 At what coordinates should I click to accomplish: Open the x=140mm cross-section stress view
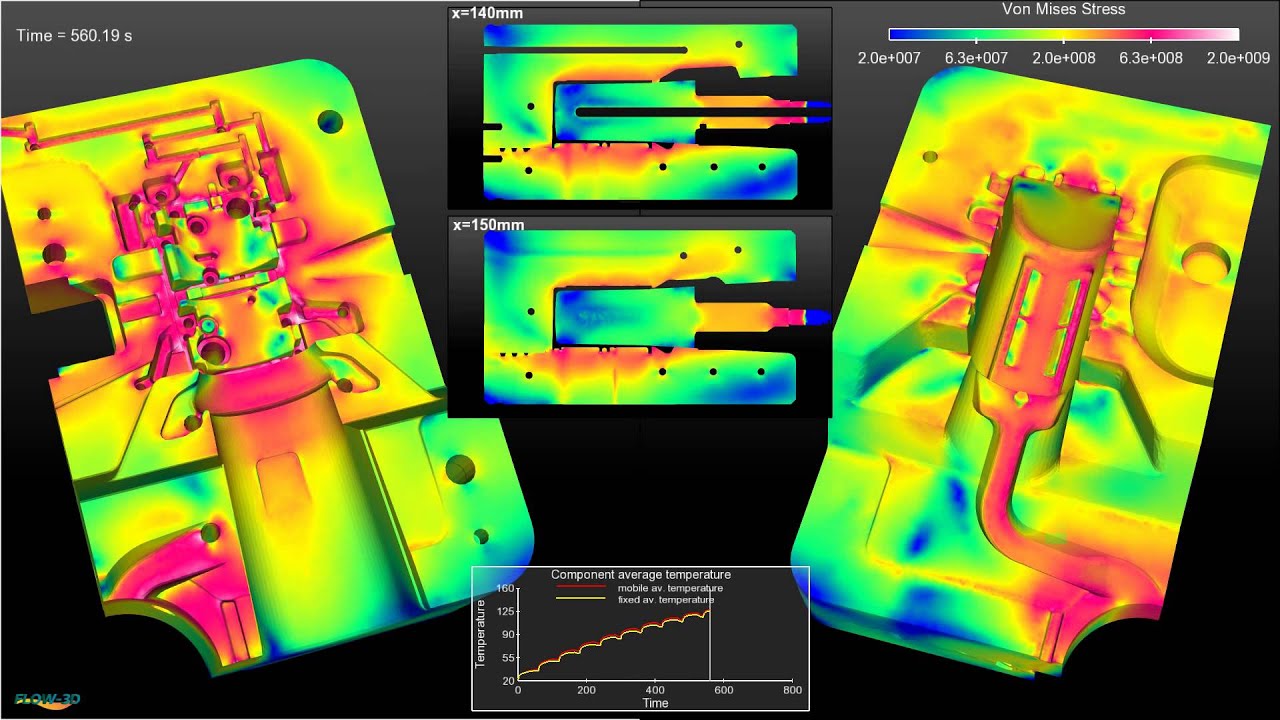tap(640, 108)
